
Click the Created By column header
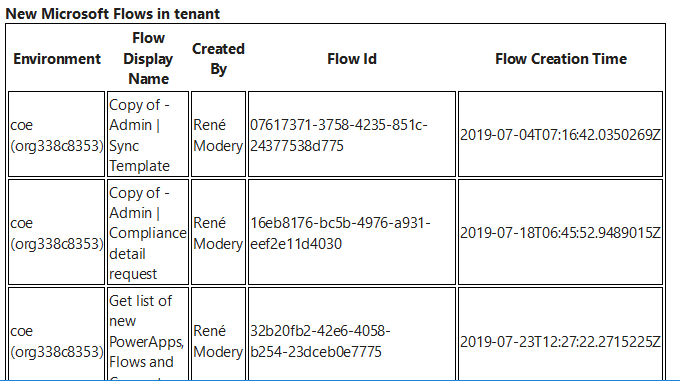[x=218, y=59]
